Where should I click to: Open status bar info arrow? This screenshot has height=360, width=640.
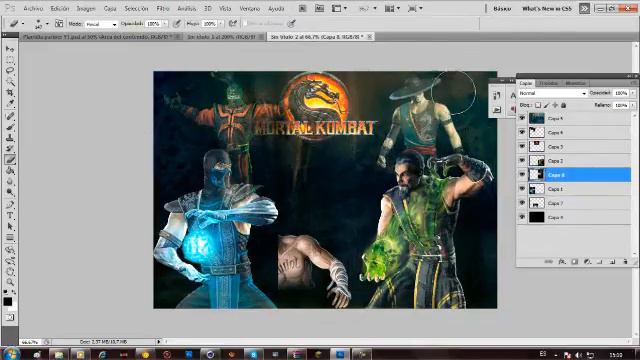click(x=159, y=342)
